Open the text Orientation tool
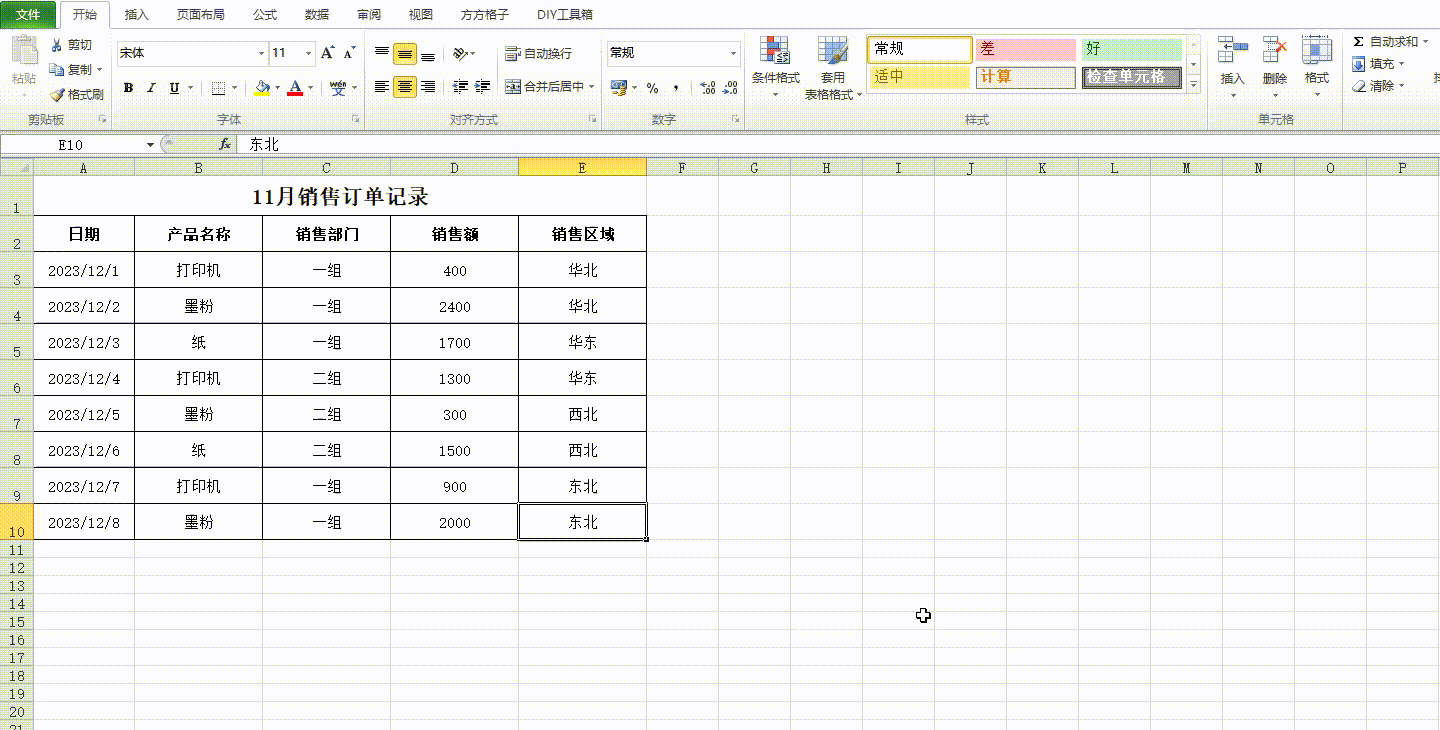Screen dimensions: 1440x730 (460, 54)
